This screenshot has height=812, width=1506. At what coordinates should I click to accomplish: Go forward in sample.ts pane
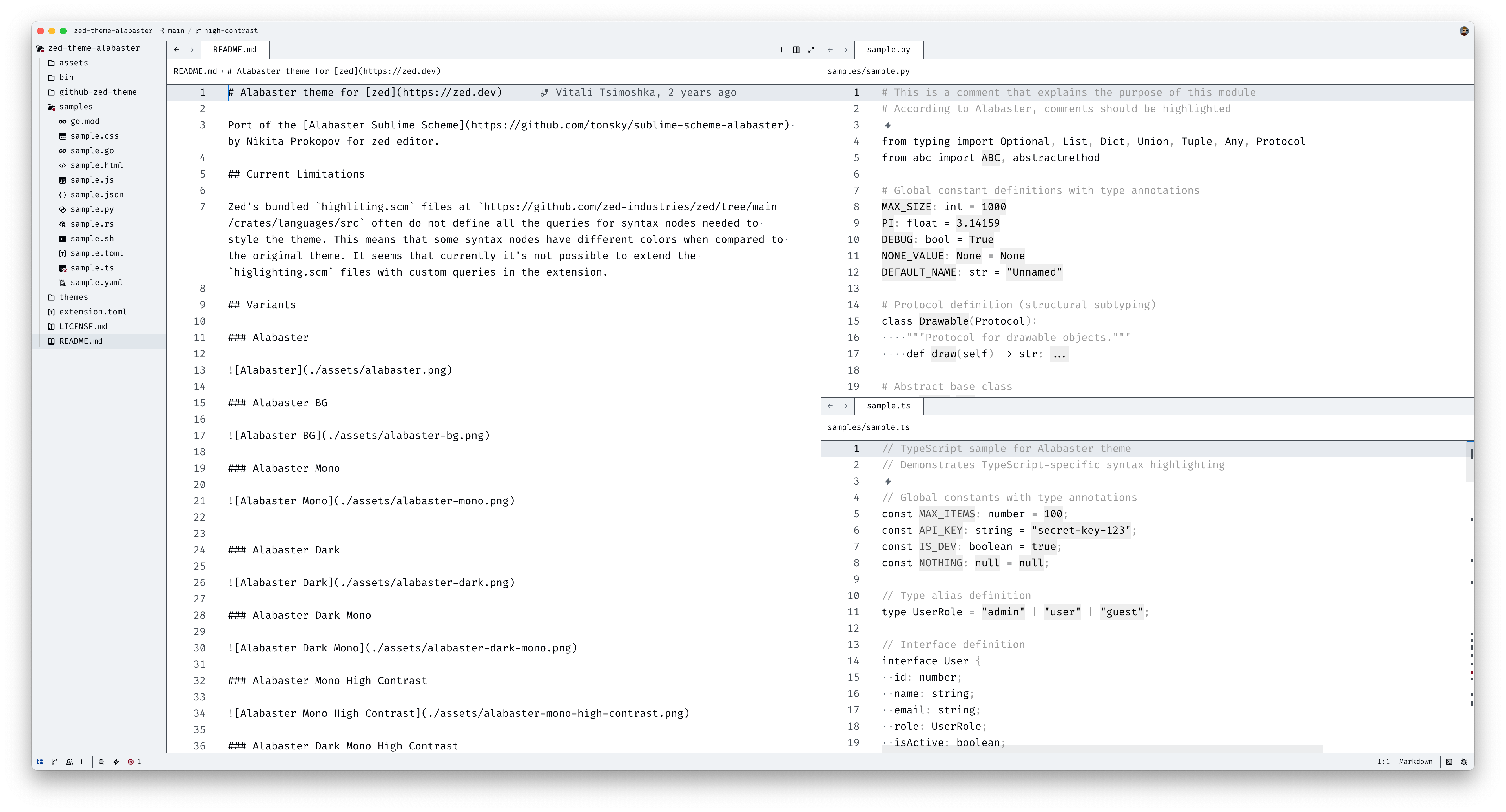(845, 406)
